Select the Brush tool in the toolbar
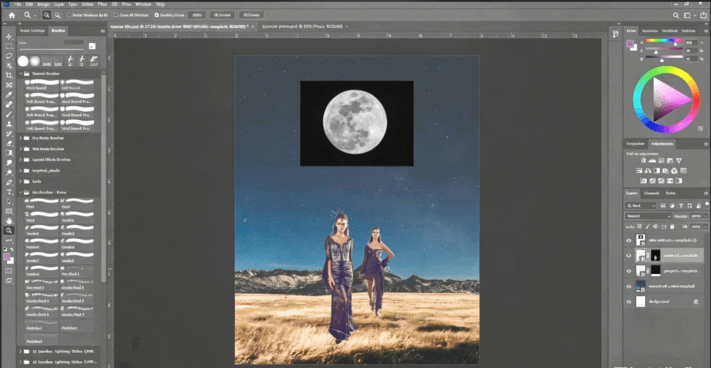The height and width of the screenshot is (368, 711). [x=9, y=114]
